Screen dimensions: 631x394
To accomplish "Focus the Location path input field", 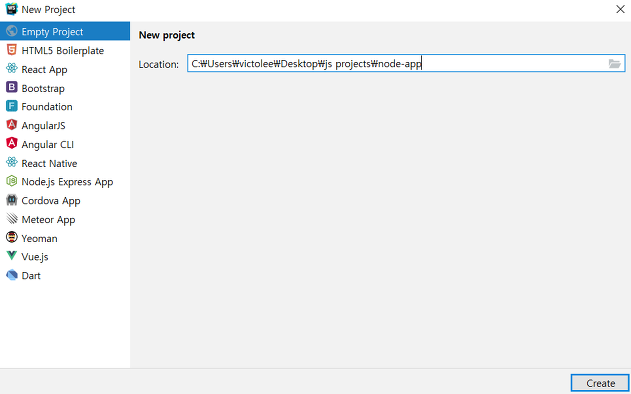I will (x=406, y=64).
